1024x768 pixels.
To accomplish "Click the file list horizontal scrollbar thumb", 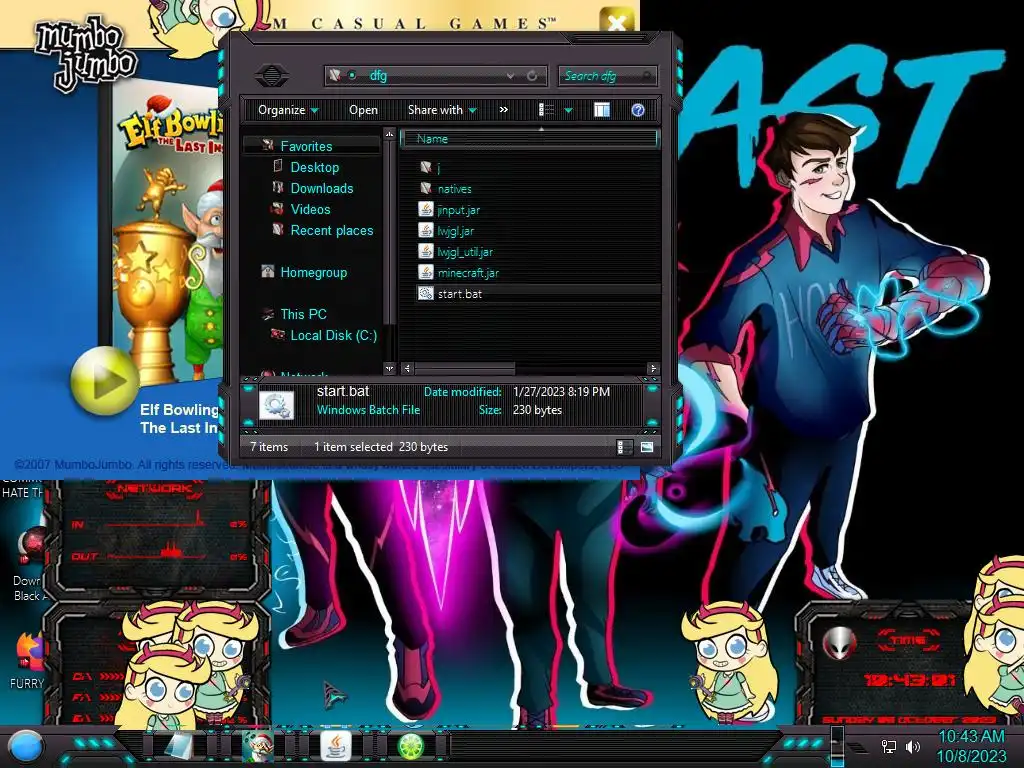I will click(464, 369).
